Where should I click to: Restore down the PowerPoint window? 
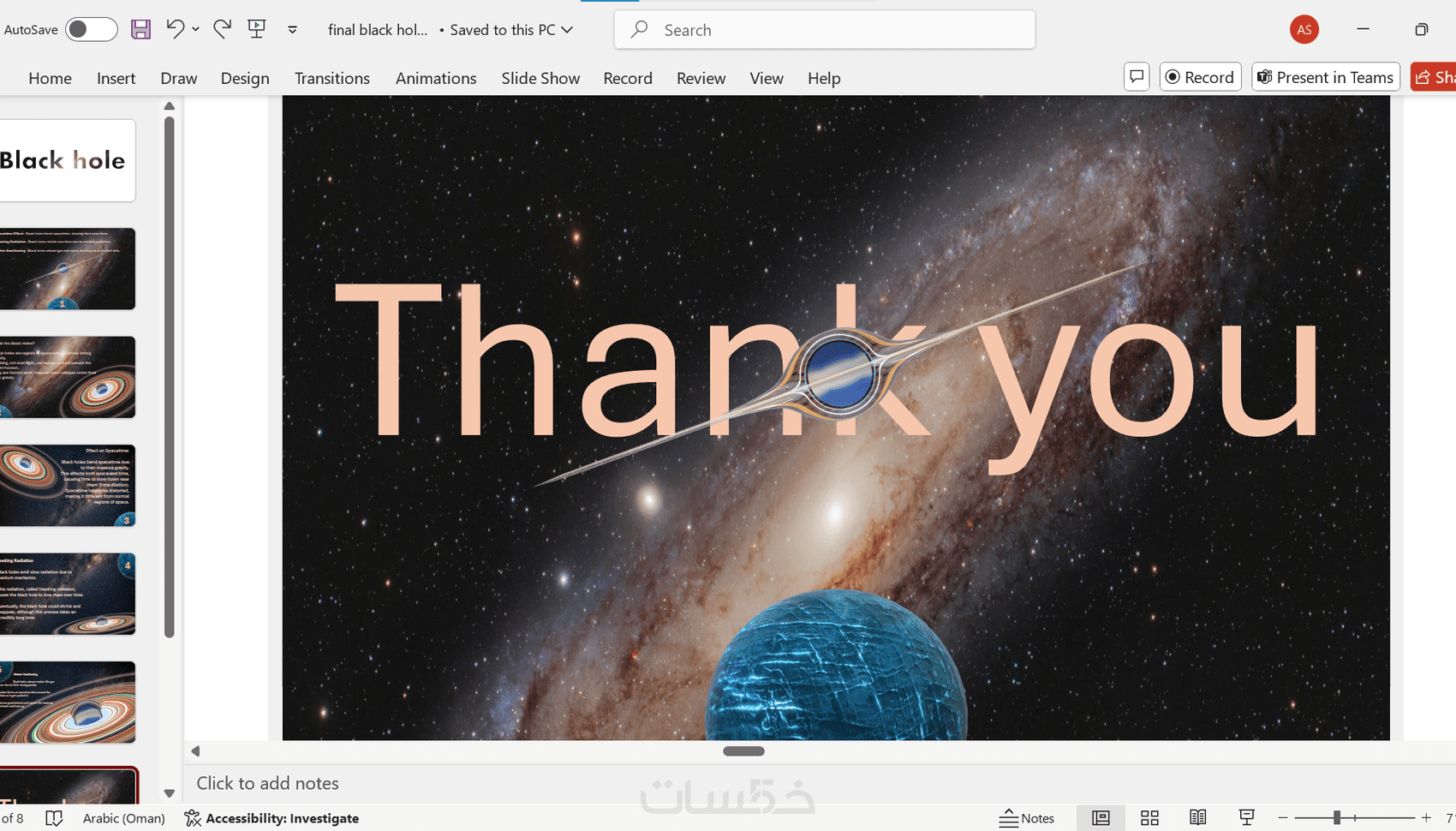coord(1422,29)
